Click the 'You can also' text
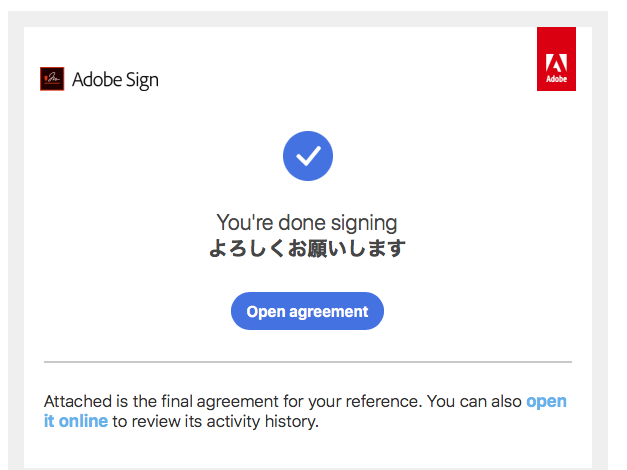Image resolution: width=627 pixels, height=470 pixels. coord(474,401)
